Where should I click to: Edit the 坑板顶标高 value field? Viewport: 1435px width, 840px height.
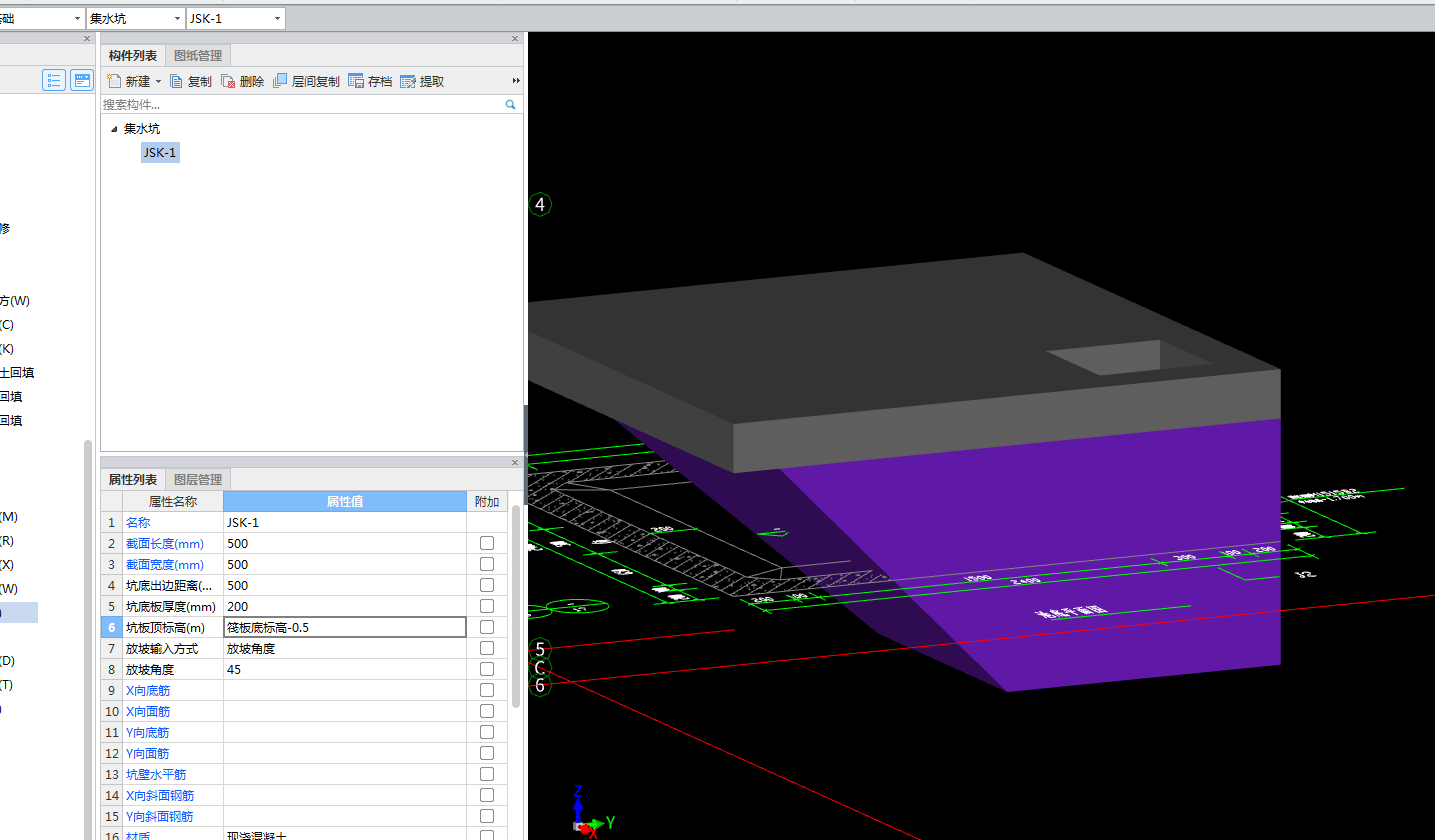(x=345, y=627)
